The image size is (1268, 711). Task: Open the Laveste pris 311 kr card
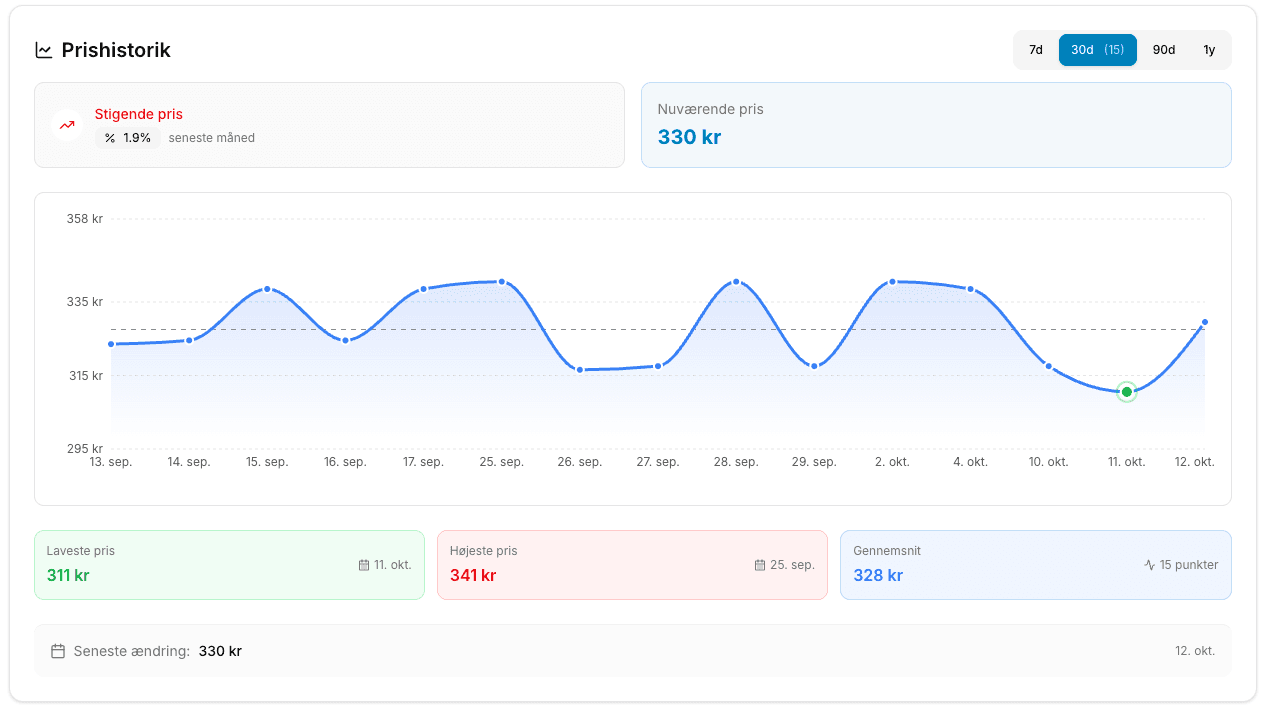pos(229,565)
